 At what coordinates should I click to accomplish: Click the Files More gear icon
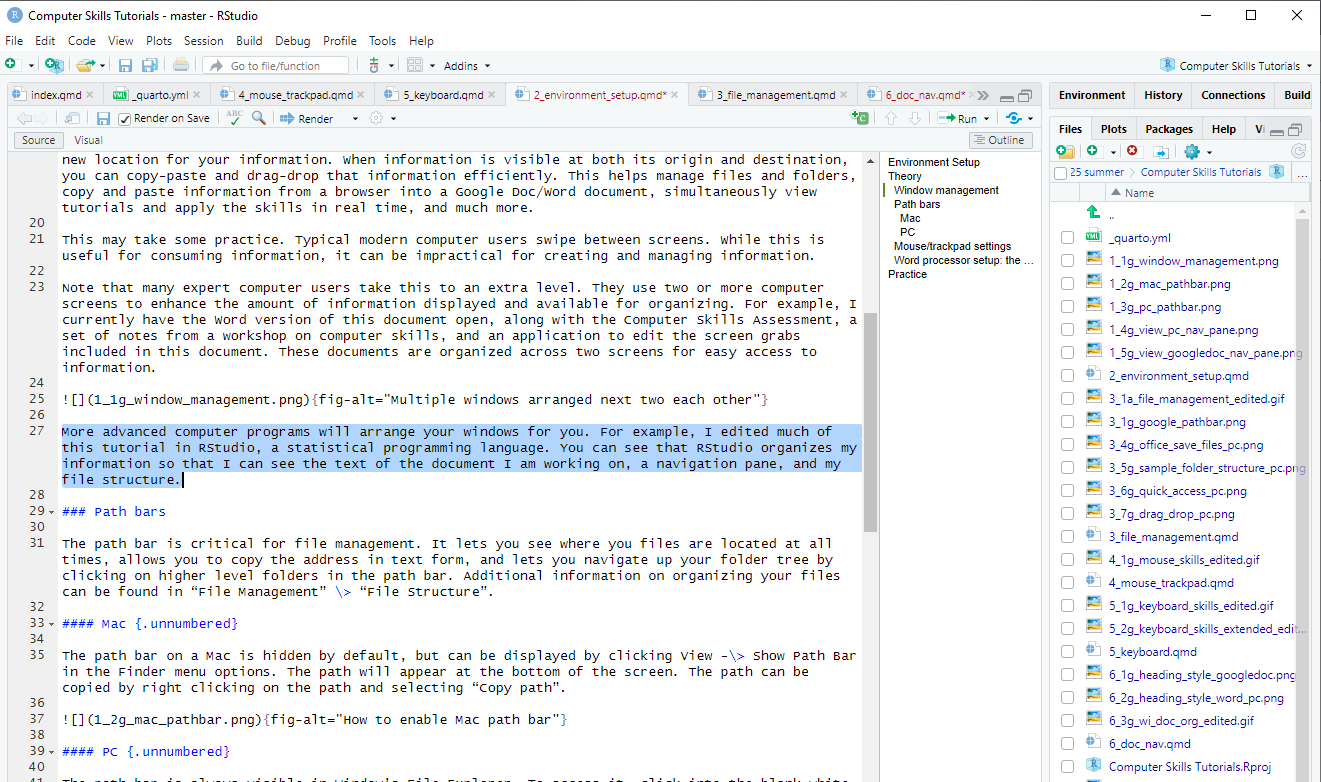pos(1191,151)
